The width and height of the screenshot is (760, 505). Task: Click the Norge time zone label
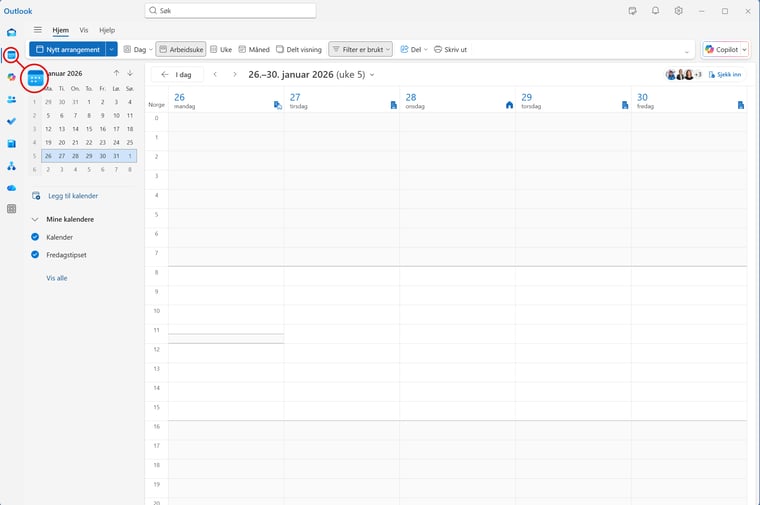click(156, 105)
